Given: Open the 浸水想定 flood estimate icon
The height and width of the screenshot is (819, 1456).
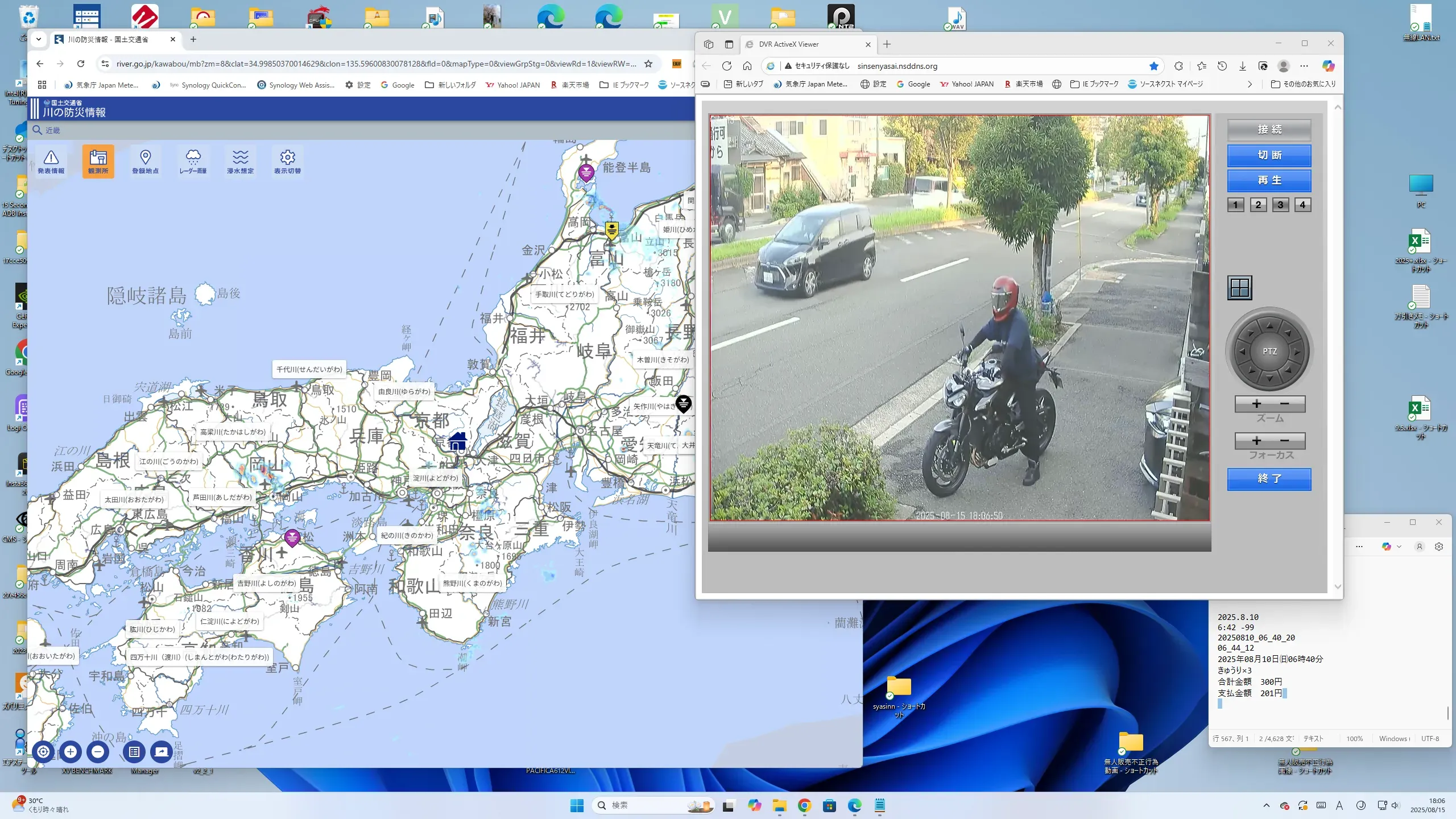Looking at the screenshot, I should point(240,161).
